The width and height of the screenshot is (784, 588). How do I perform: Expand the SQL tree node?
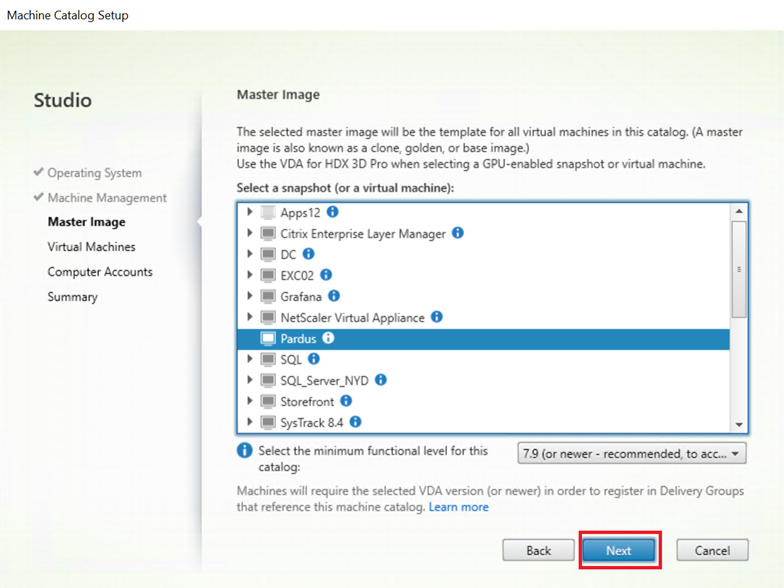click(x=250, y=359)
